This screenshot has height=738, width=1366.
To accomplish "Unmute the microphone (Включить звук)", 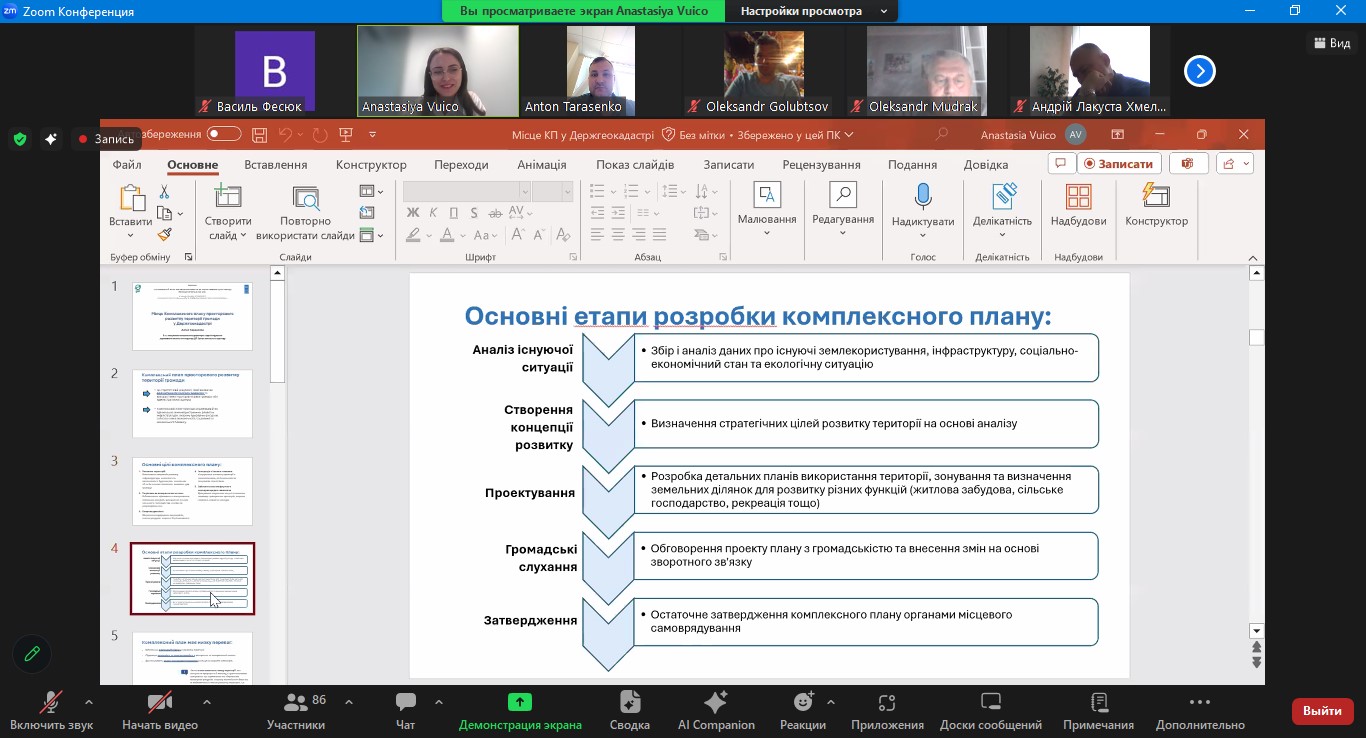I will click(x=51, y=702).
